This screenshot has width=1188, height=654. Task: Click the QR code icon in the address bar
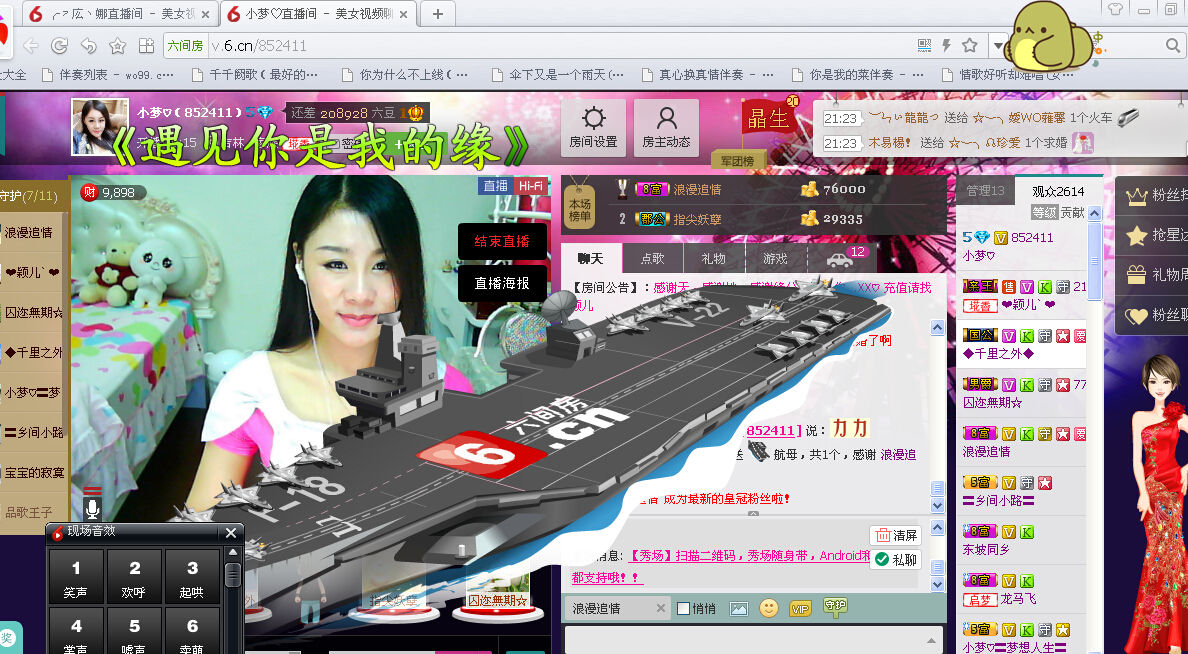pyautogui.click(x=924, y=45)
